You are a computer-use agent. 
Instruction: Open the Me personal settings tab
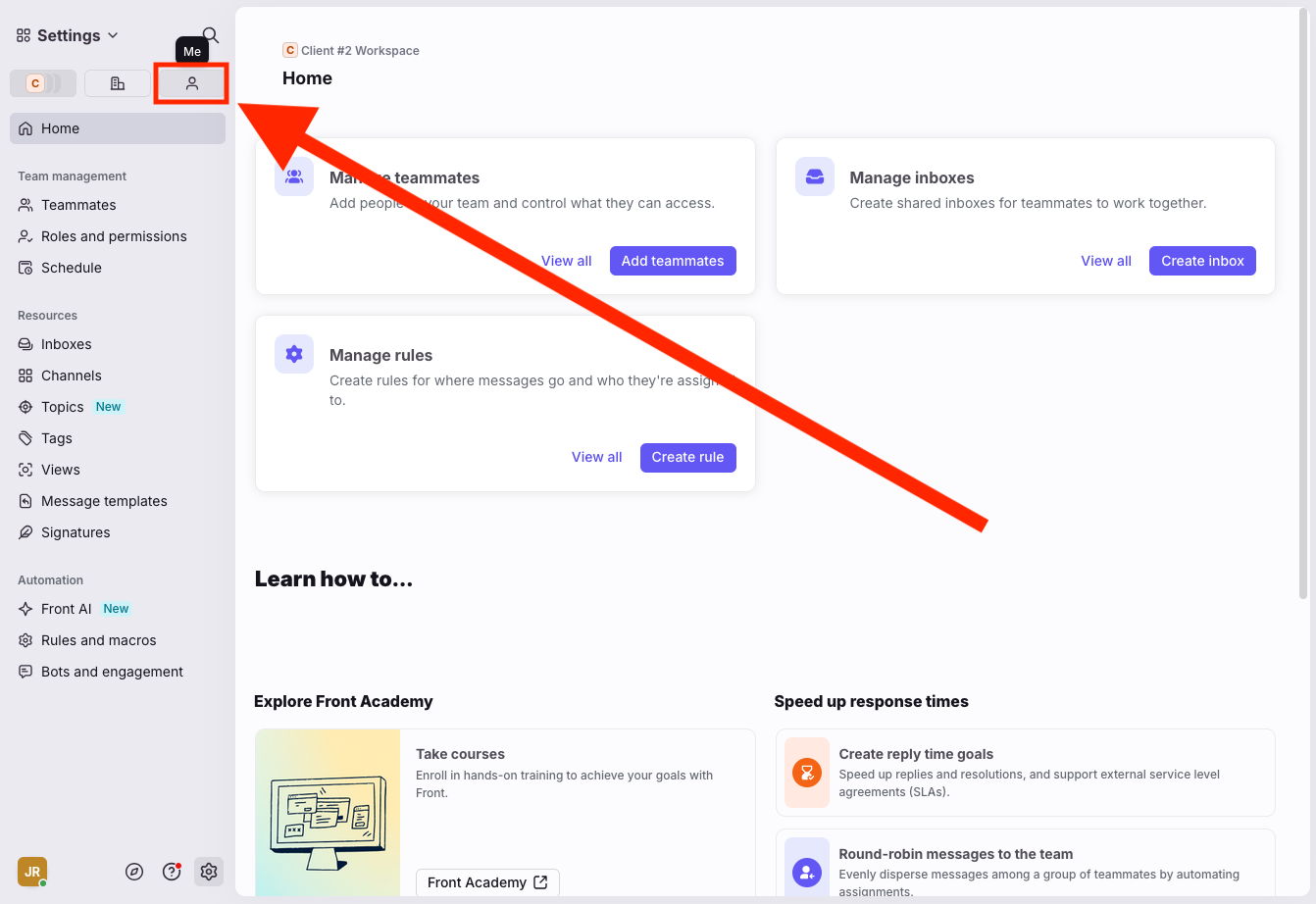pos(192,83)
